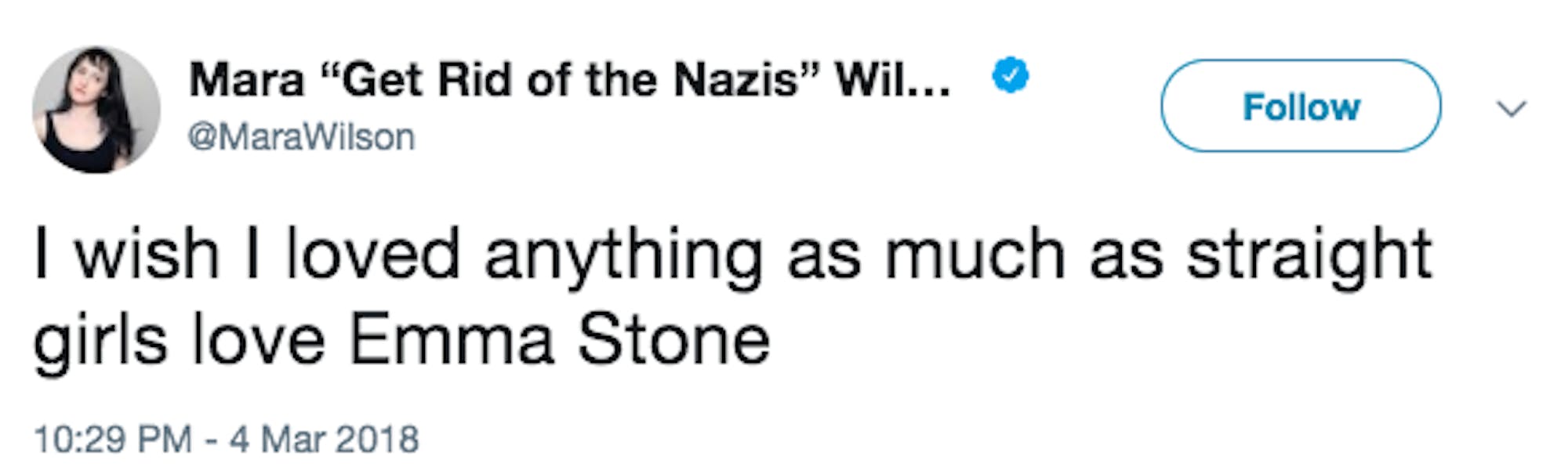1568x474 pixels.
Task: Open Mara Wilson's profile avatar photo
Action: (96, 109)
